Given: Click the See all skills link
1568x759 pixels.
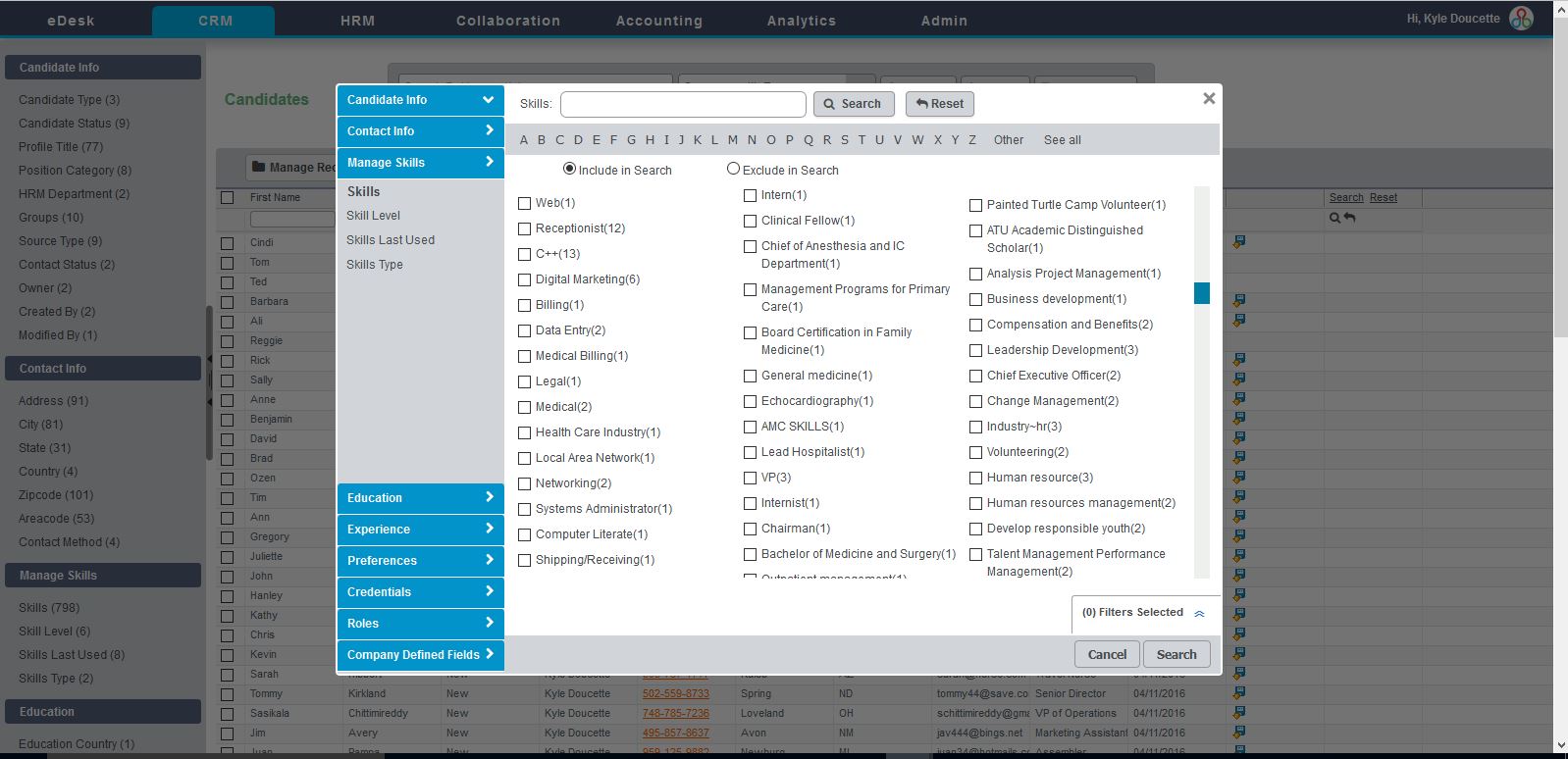Looking at the screenshot, I should (1062, 140).
